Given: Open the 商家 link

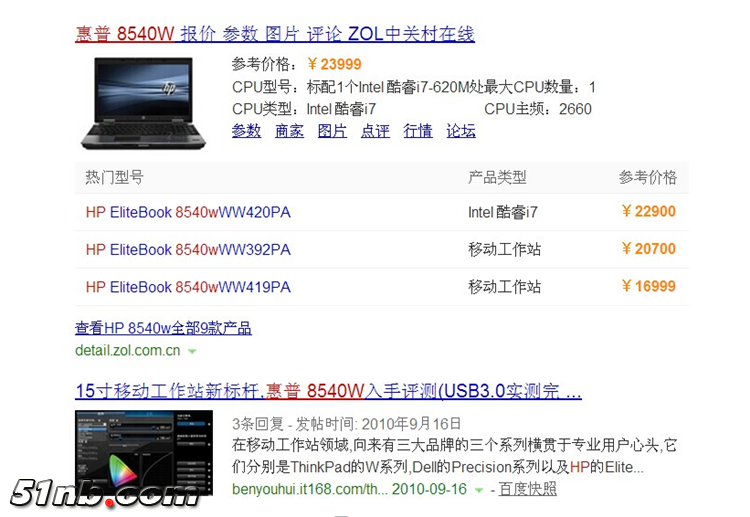Looking at the screenshot, I should coord(289,131).
